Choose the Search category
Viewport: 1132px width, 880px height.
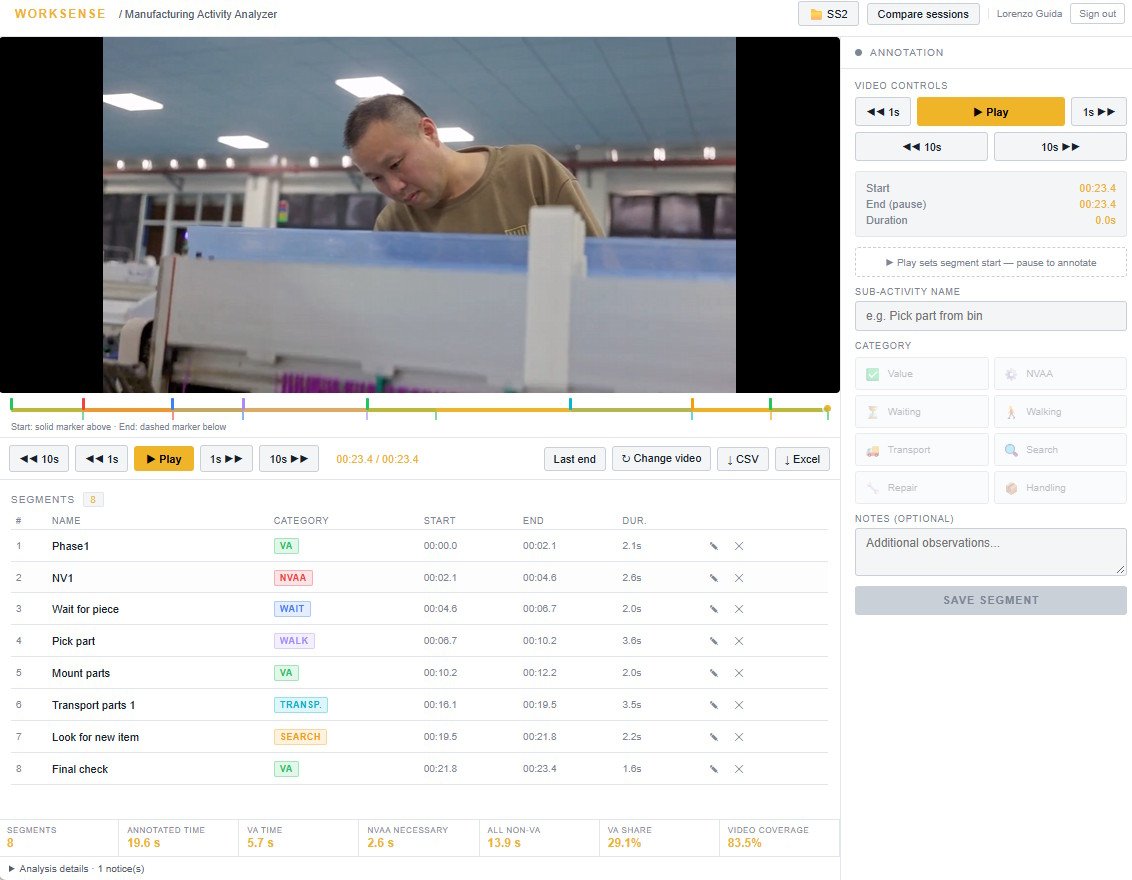tap(1060, 450)
